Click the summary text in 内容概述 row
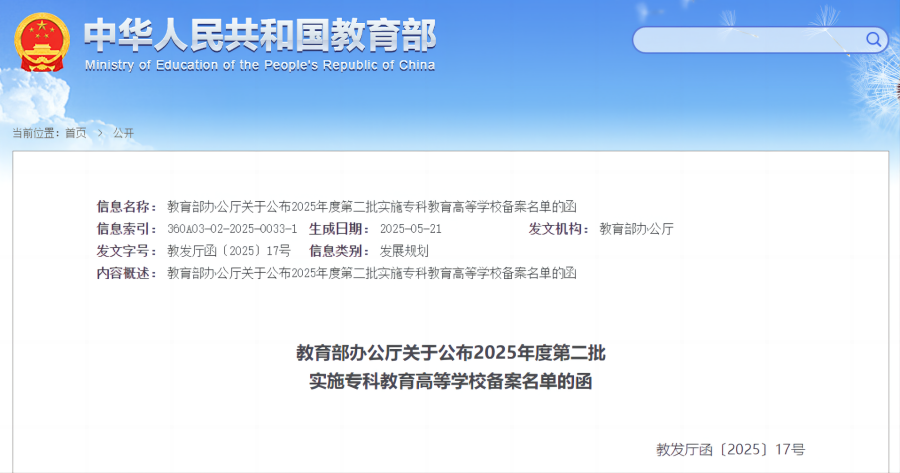 (372, 273)
